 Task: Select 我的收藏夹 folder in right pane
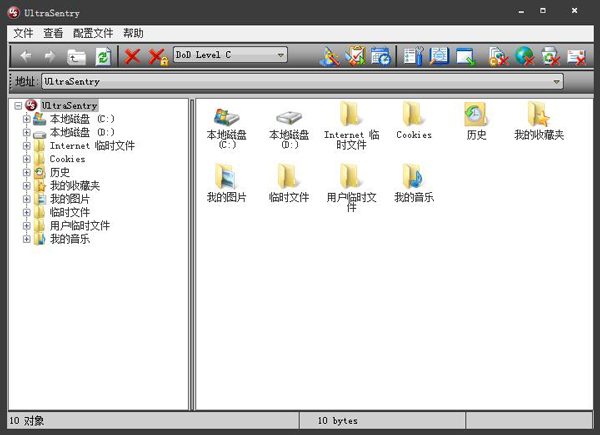point(538,114)
